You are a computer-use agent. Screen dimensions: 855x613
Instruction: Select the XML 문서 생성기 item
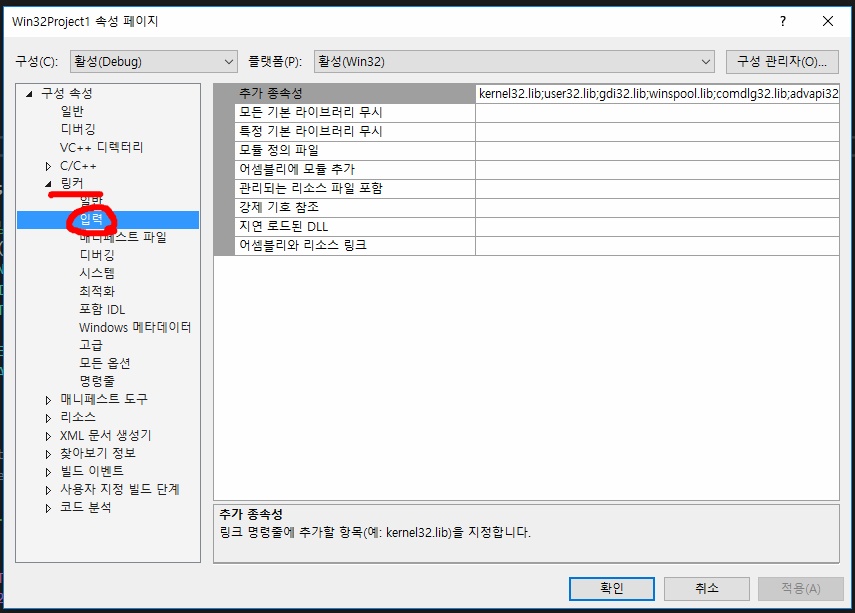[105, 435]
